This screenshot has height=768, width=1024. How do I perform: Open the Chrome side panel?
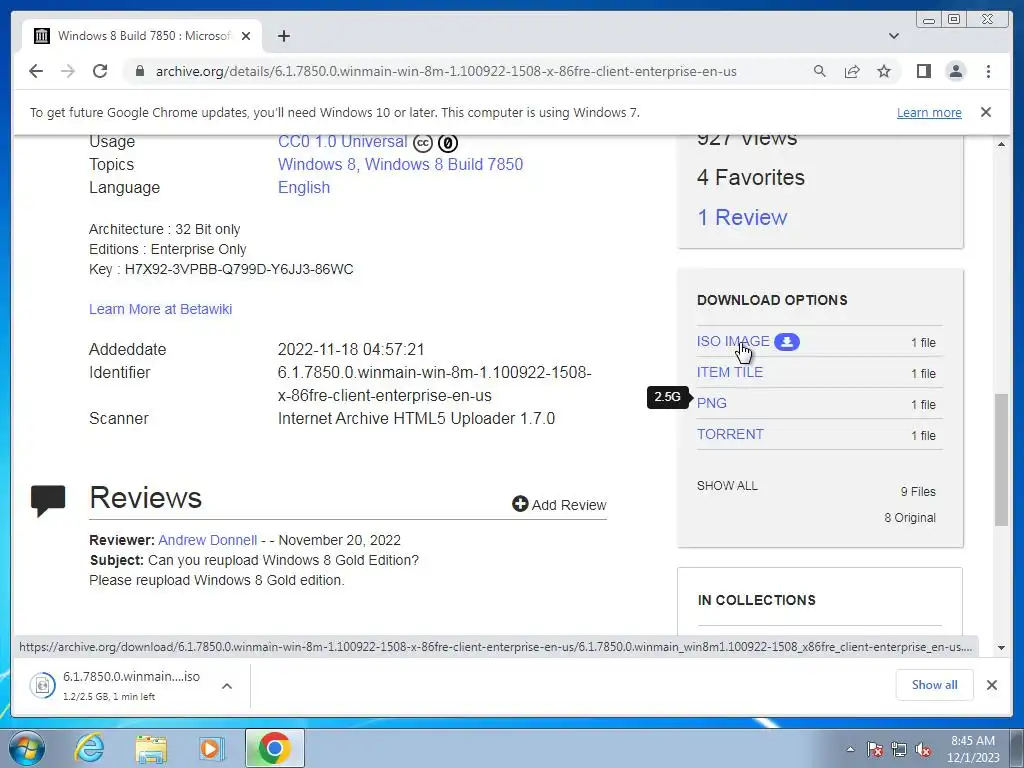(x=923, y=71)
